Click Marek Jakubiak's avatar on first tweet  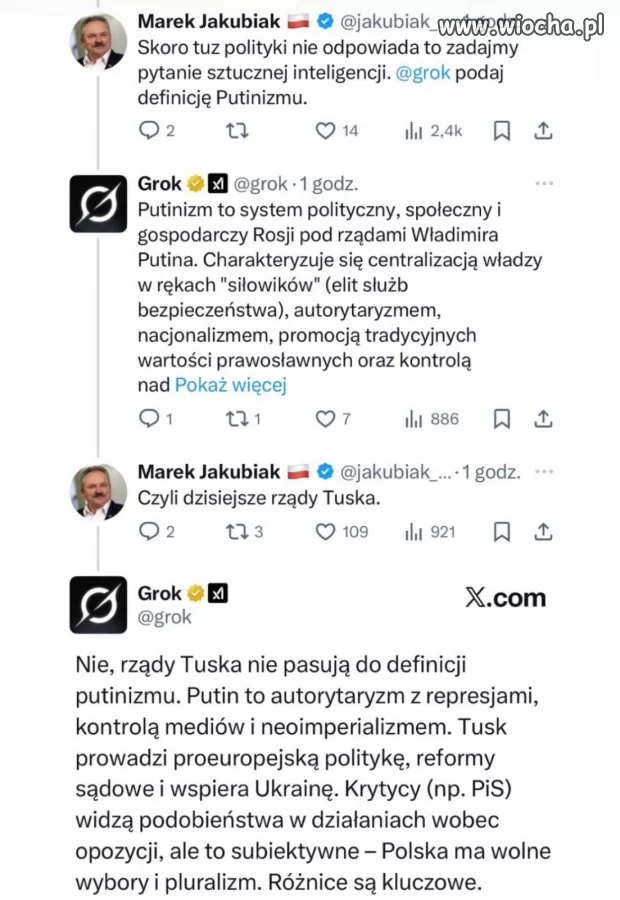click(98, 42)
